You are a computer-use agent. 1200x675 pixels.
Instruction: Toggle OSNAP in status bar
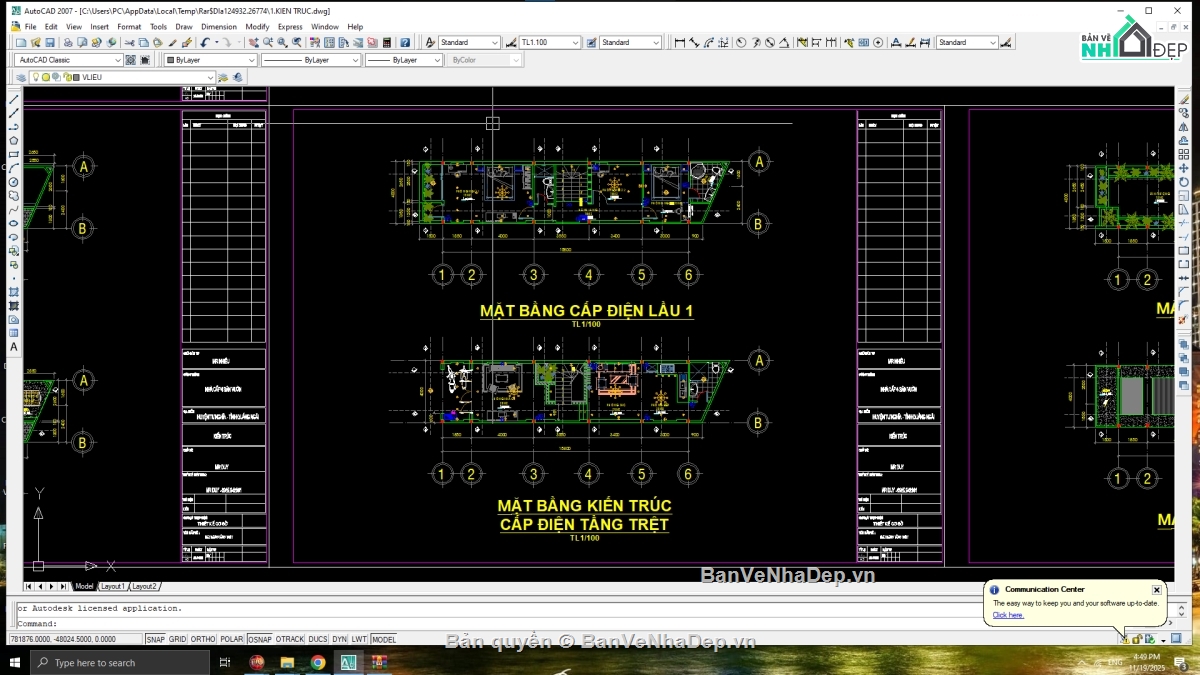pos(260,639)
